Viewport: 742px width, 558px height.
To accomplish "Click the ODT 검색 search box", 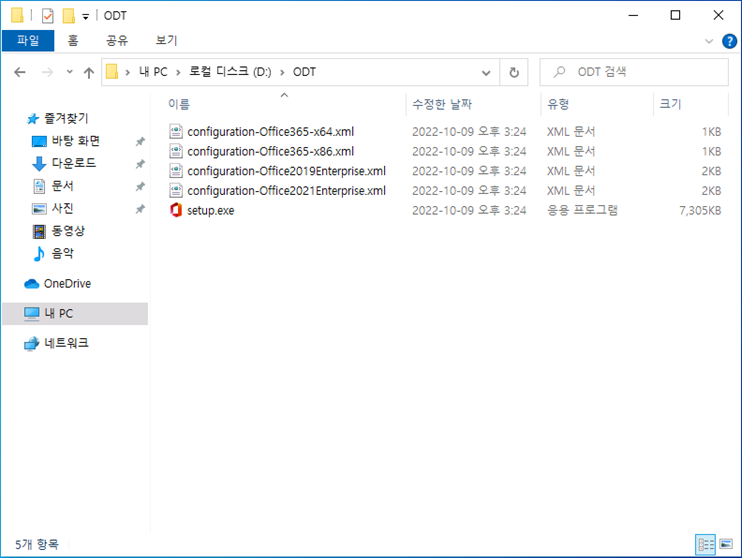I will [634, 72].
